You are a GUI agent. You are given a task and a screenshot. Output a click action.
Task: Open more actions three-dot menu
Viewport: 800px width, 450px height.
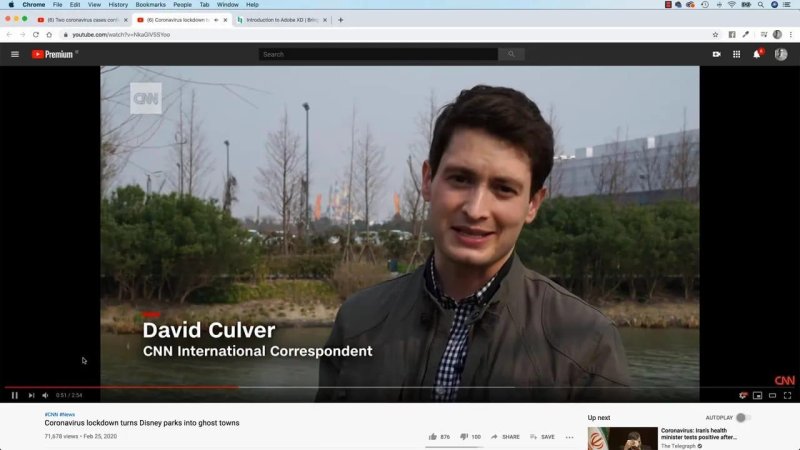pyautogui.click(x=569, y=437)
